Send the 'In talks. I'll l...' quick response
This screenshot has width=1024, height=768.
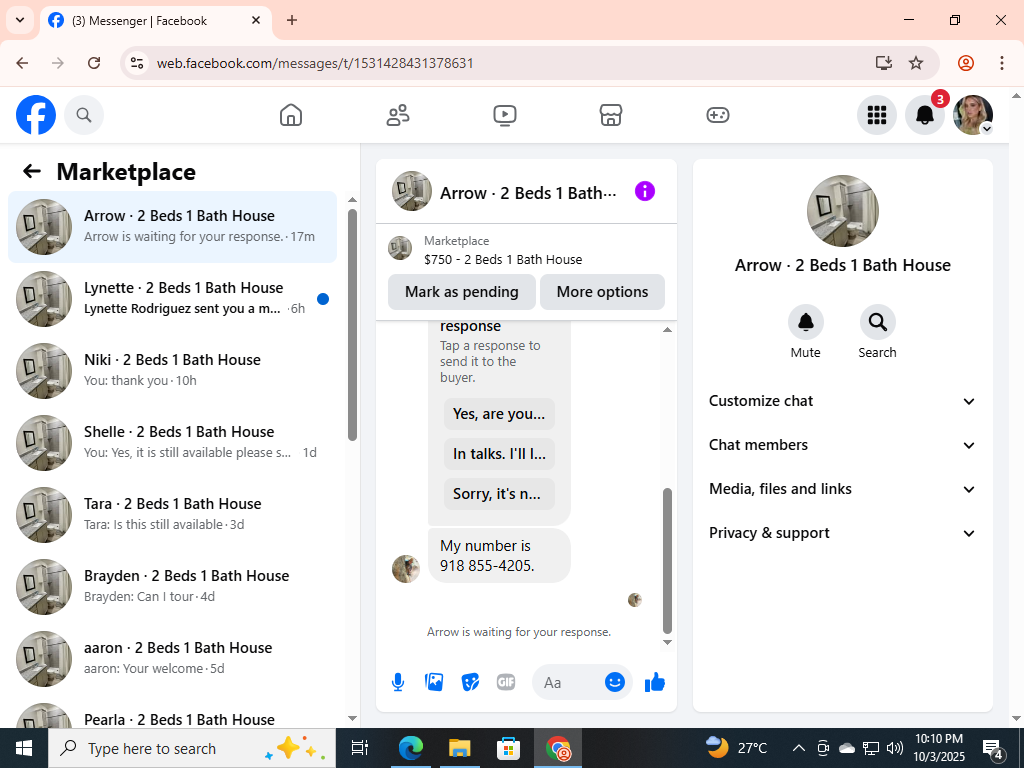pos(499,454)
